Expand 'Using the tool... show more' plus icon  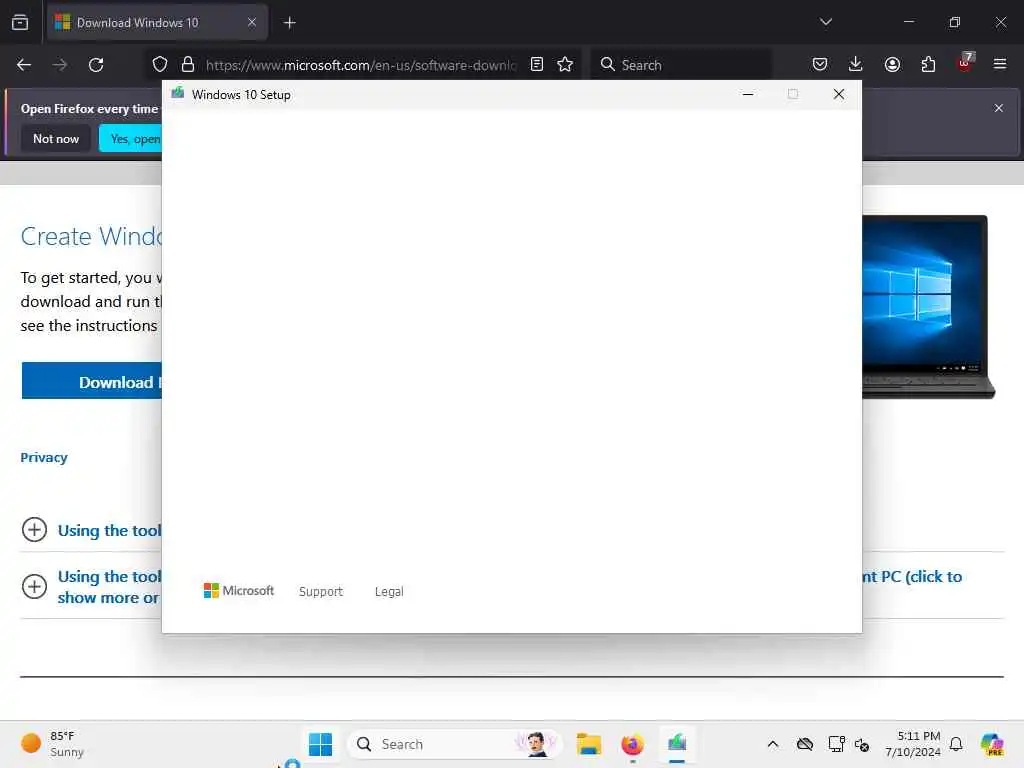coord(35,586)
